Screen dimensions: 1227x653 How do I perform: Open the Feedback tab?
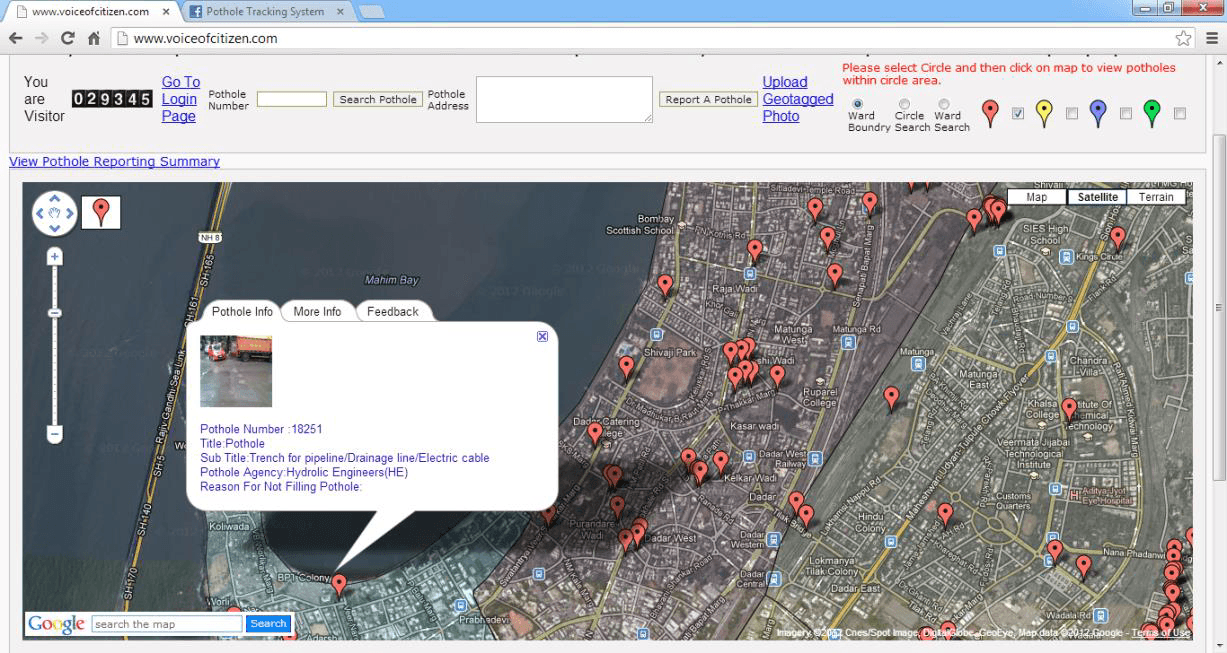393,311
